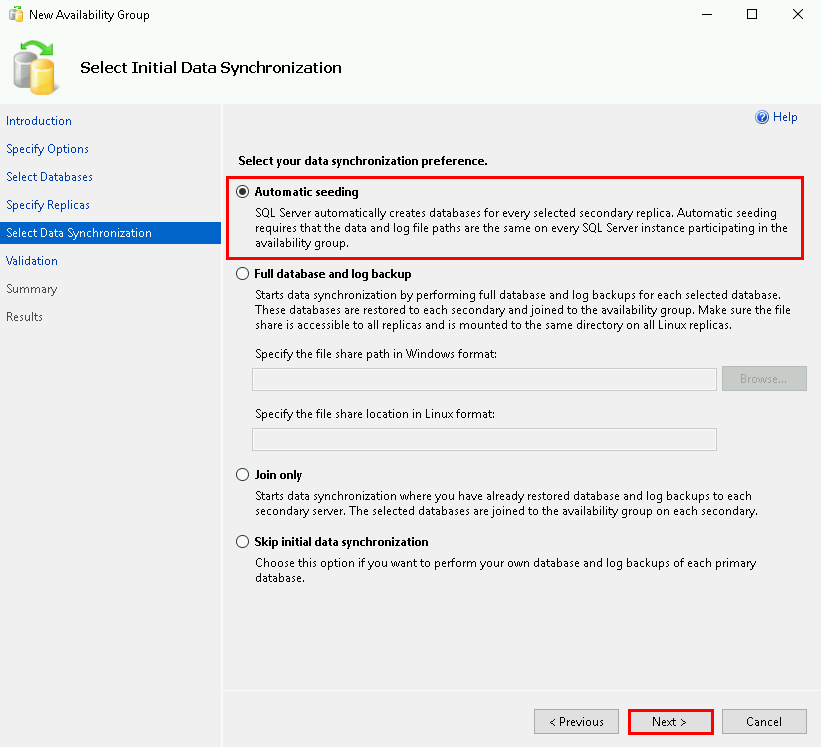Open the Specify Options step
821x747 pixels.
pos(47,149)
